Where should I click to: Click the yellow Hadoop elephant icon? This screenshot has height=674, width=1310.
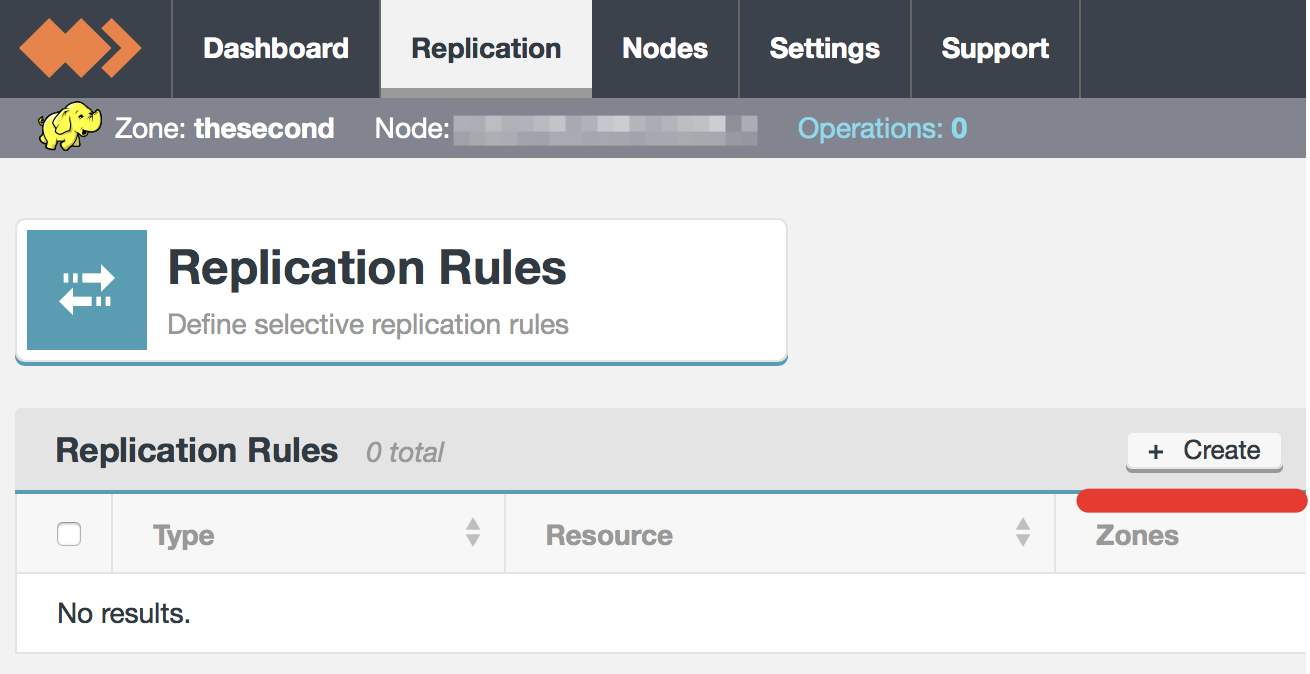click(69, 129)
